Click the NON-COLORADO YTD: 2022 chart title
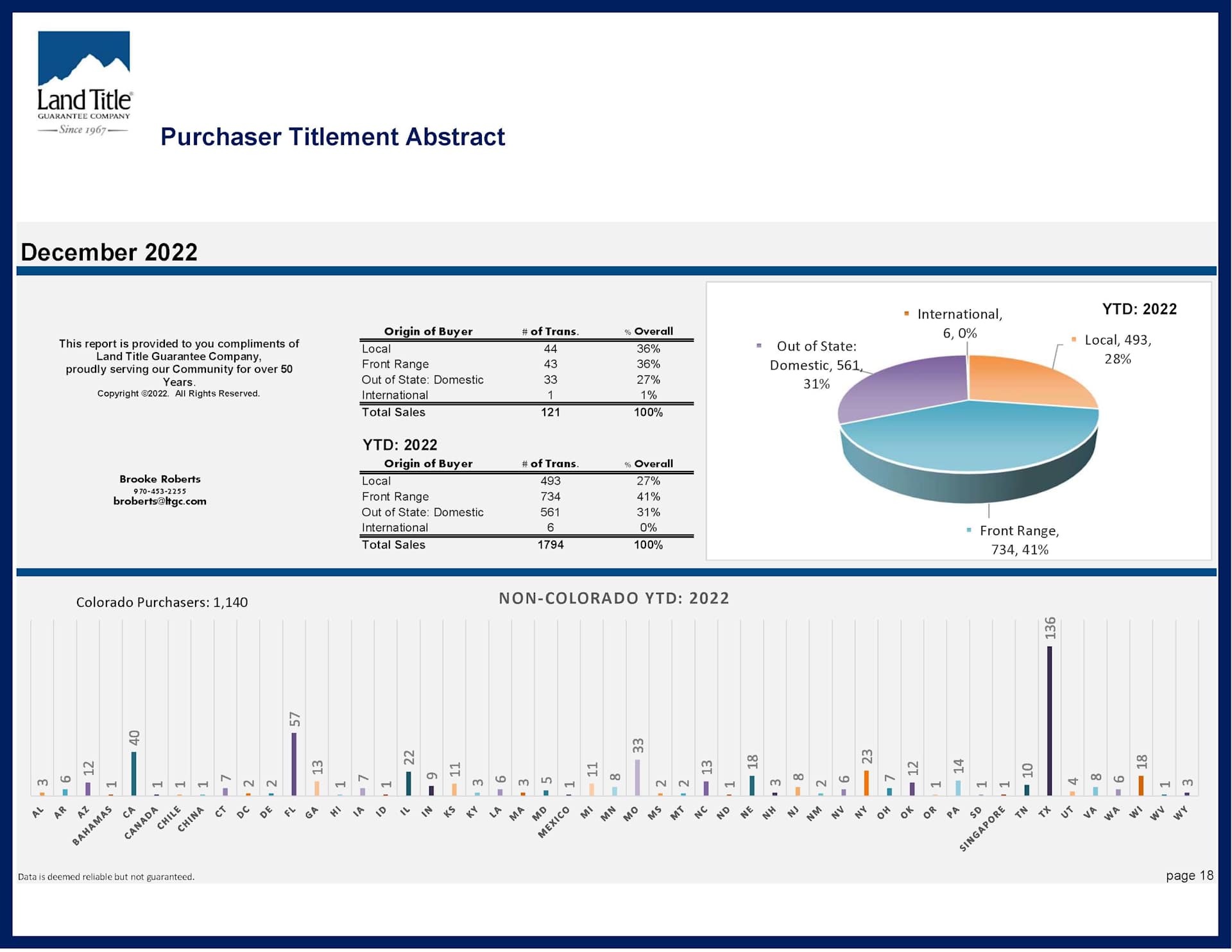Viewport: 1232px width, 952px height. [613, 598]
